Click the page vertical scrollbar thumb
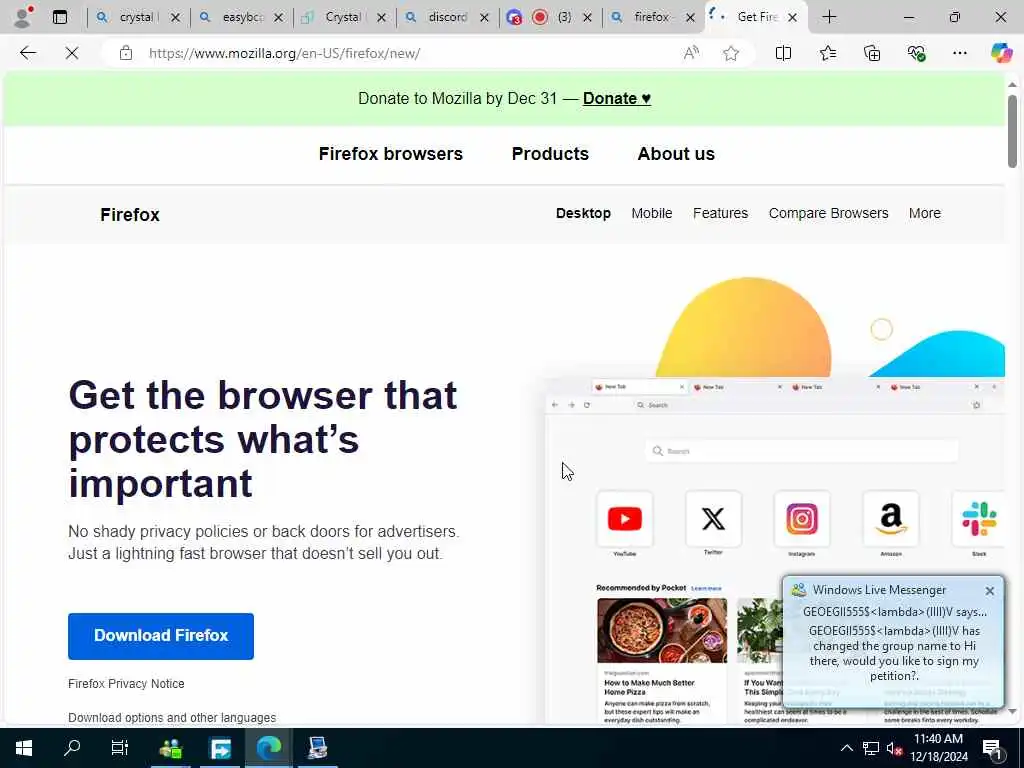The image size is (1024, 768). 1012,131
